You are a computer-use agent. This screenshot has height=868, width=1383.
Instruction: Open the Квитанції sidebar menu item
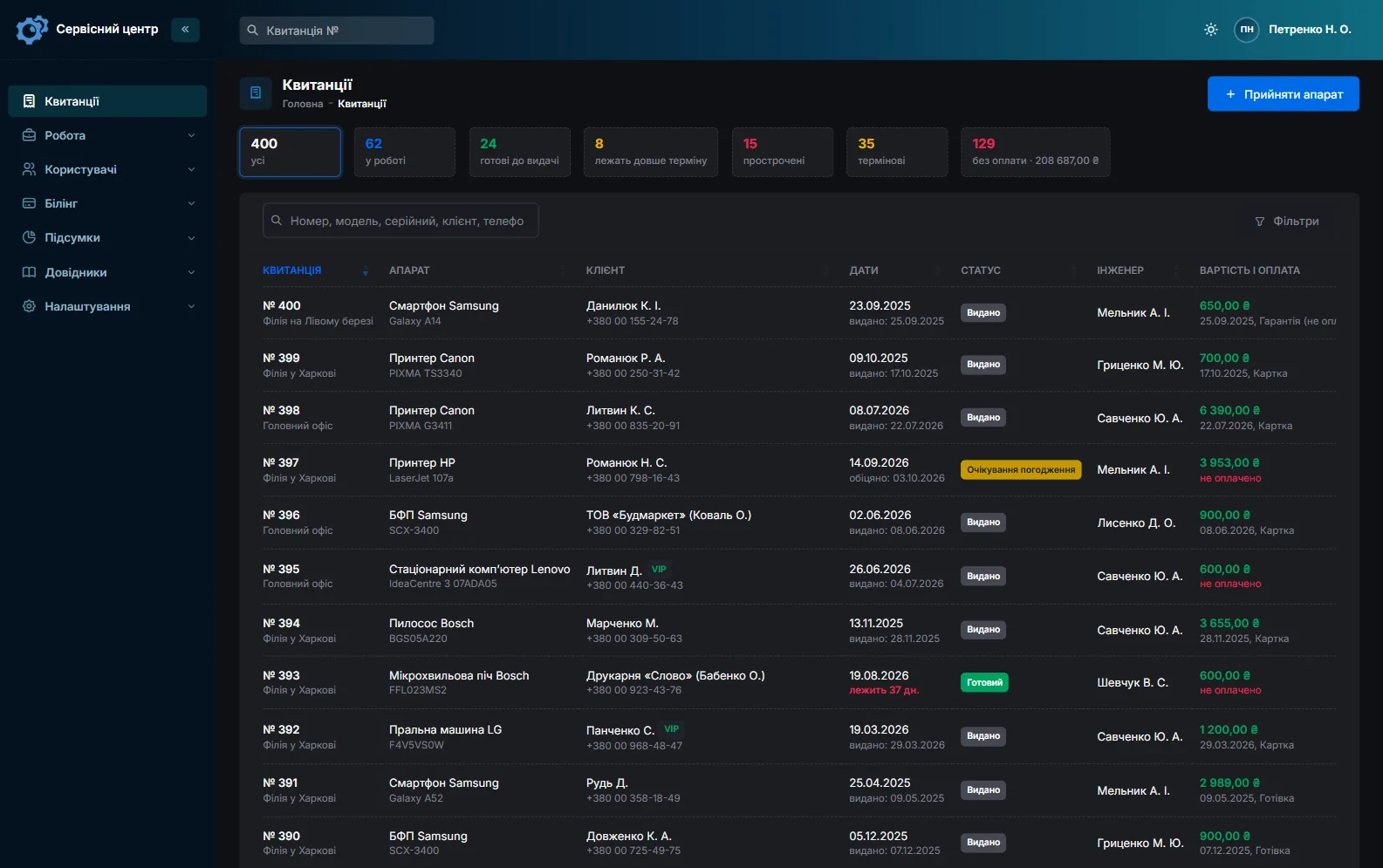(107, 101)
